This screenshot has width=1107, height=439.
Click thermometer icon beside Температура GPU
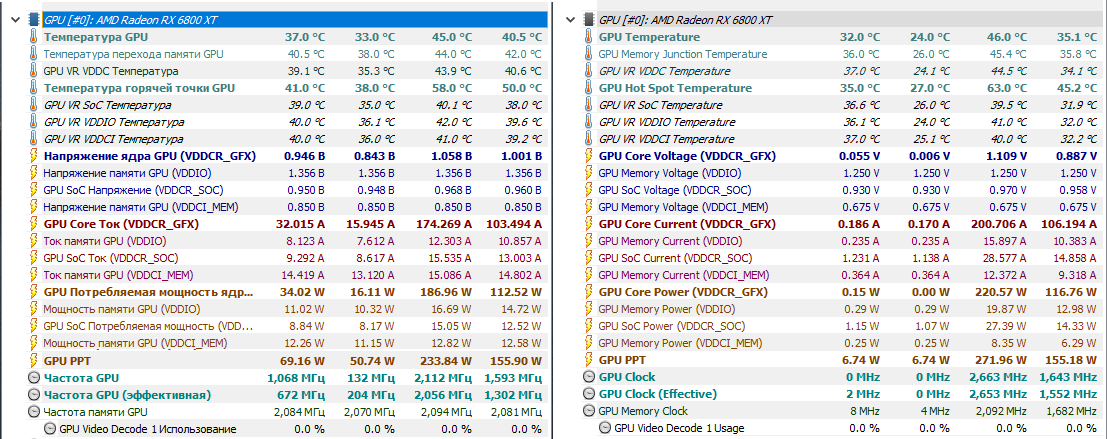33,37
